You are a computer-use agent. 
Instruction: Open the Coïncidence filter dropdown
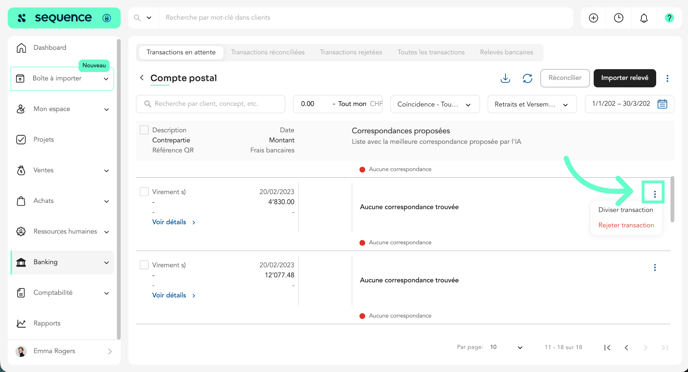coord(434,104)
